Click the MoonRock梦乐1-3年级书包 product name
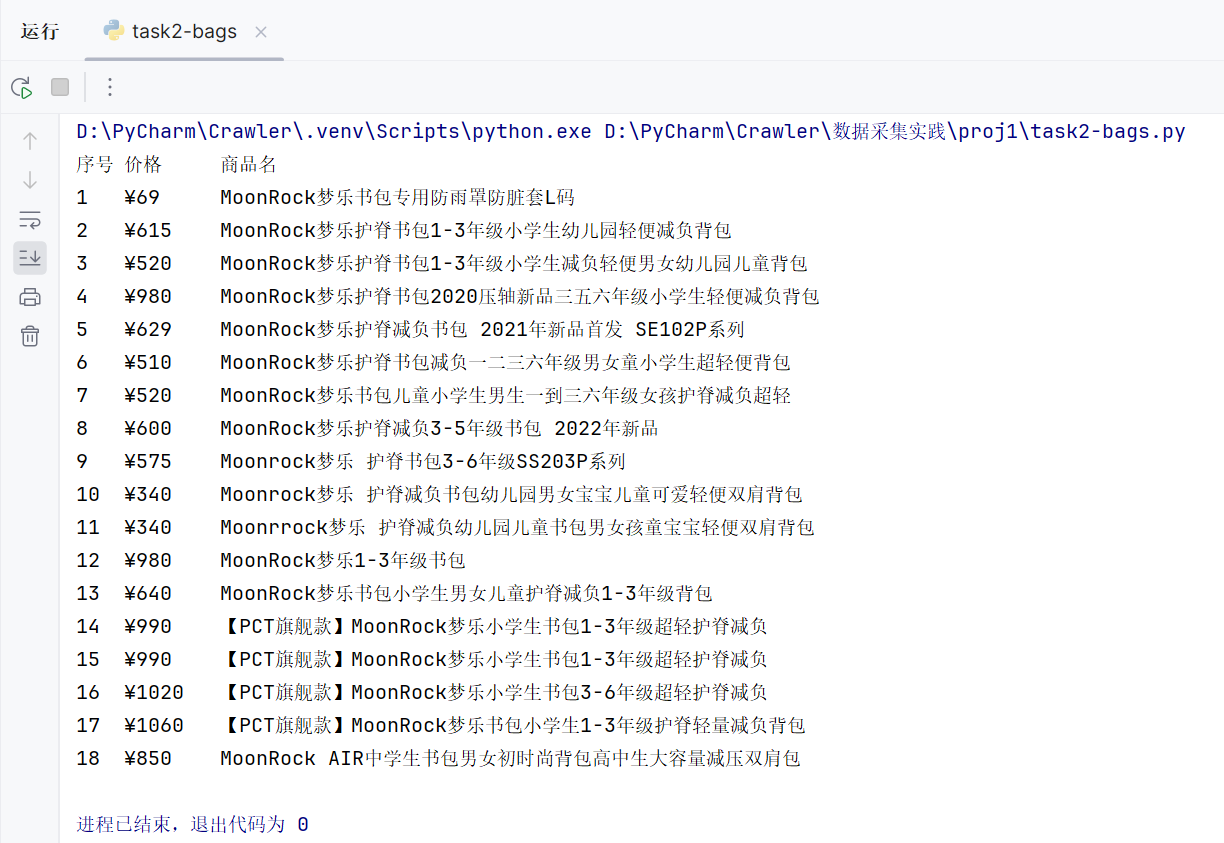This screenshot has height=843, width=1224. click(x=343, y=560)
